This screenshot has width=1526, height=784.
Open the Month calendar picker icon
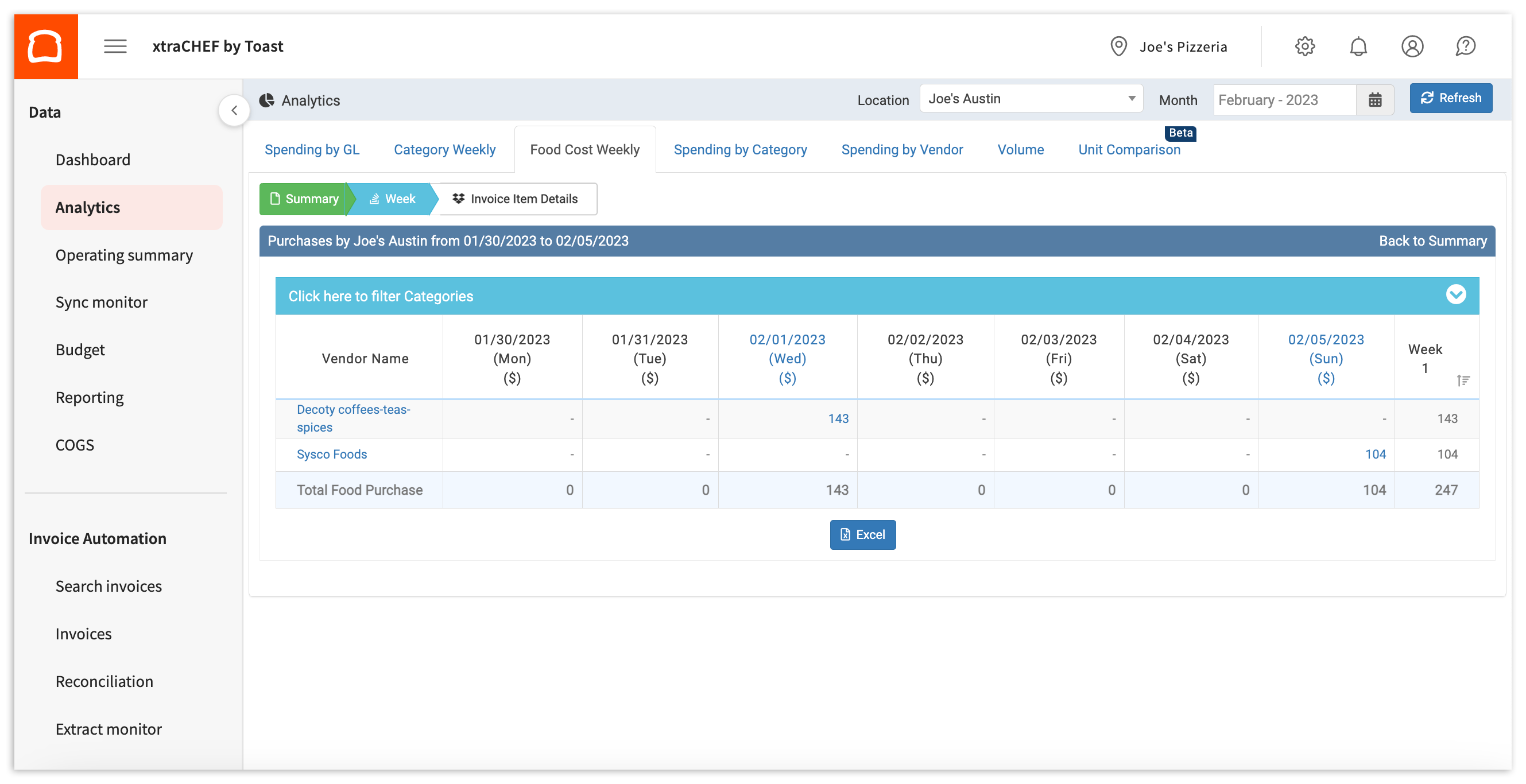pyautogui.click(x=1374, y=99)
